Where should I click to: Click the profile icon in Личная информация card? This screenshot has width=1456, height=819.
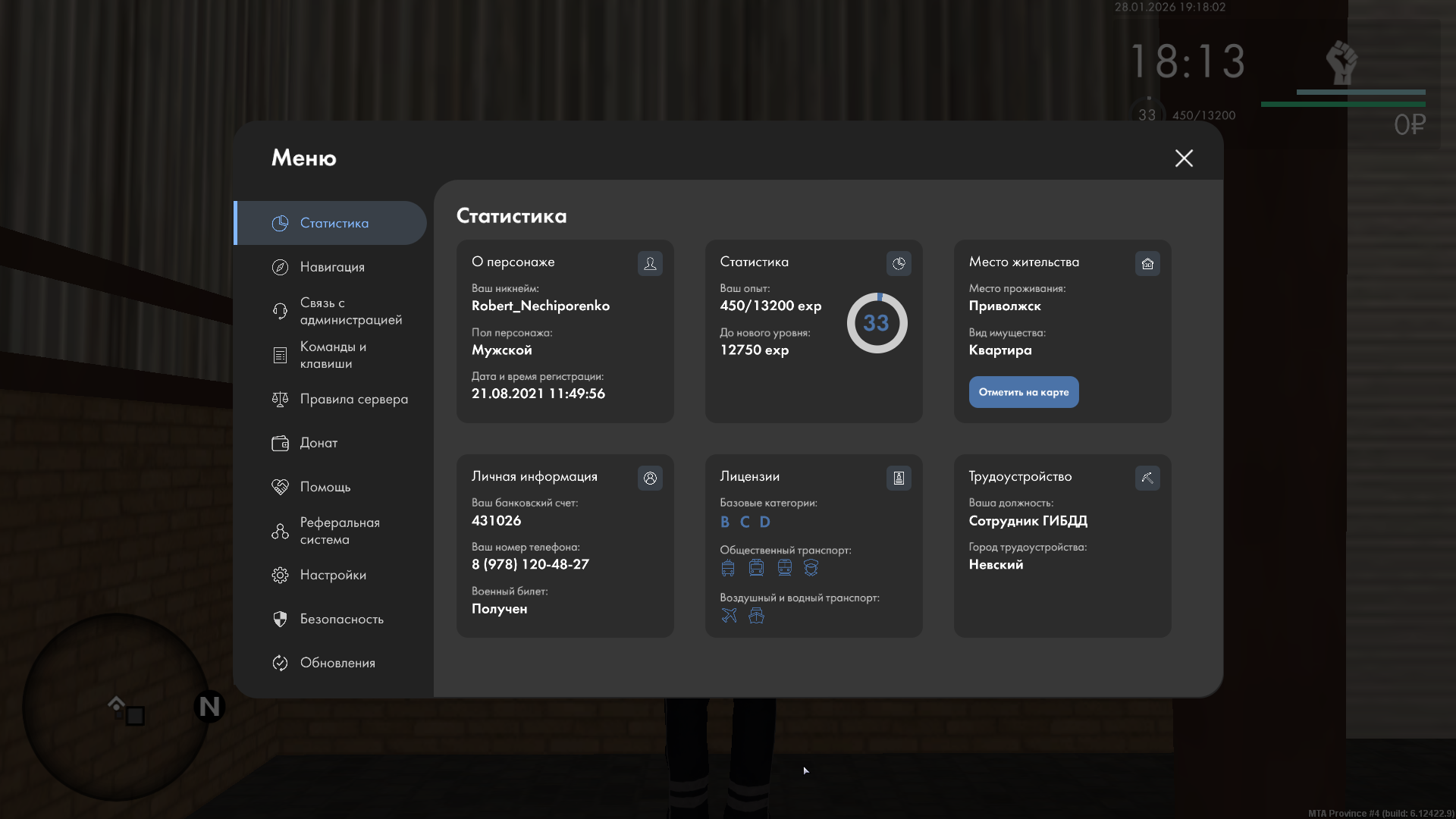click(650, 478)
